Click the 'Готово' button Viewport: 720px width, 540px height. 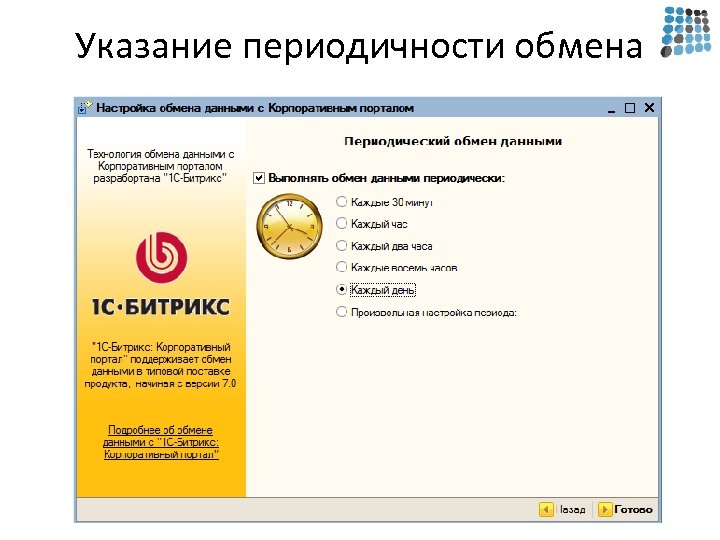(626, 509)
